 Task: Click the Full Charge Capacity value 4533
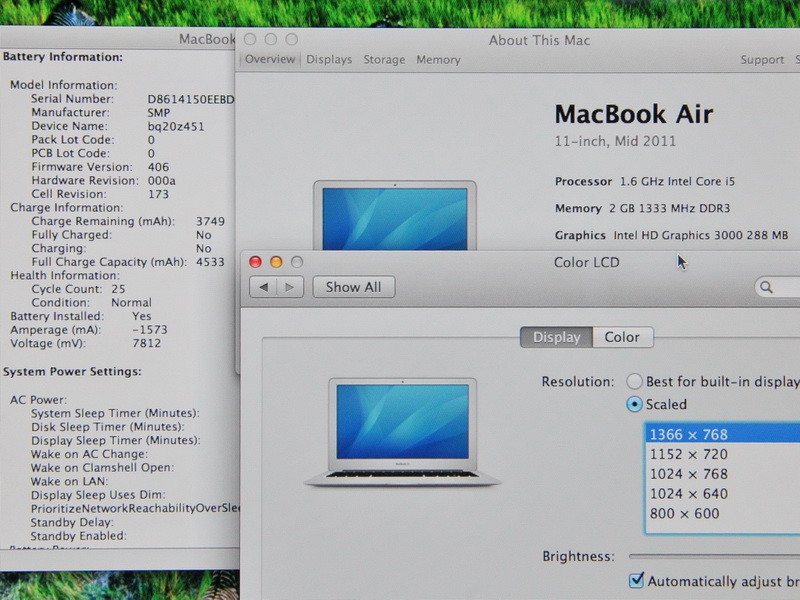(x=210, y=262)
